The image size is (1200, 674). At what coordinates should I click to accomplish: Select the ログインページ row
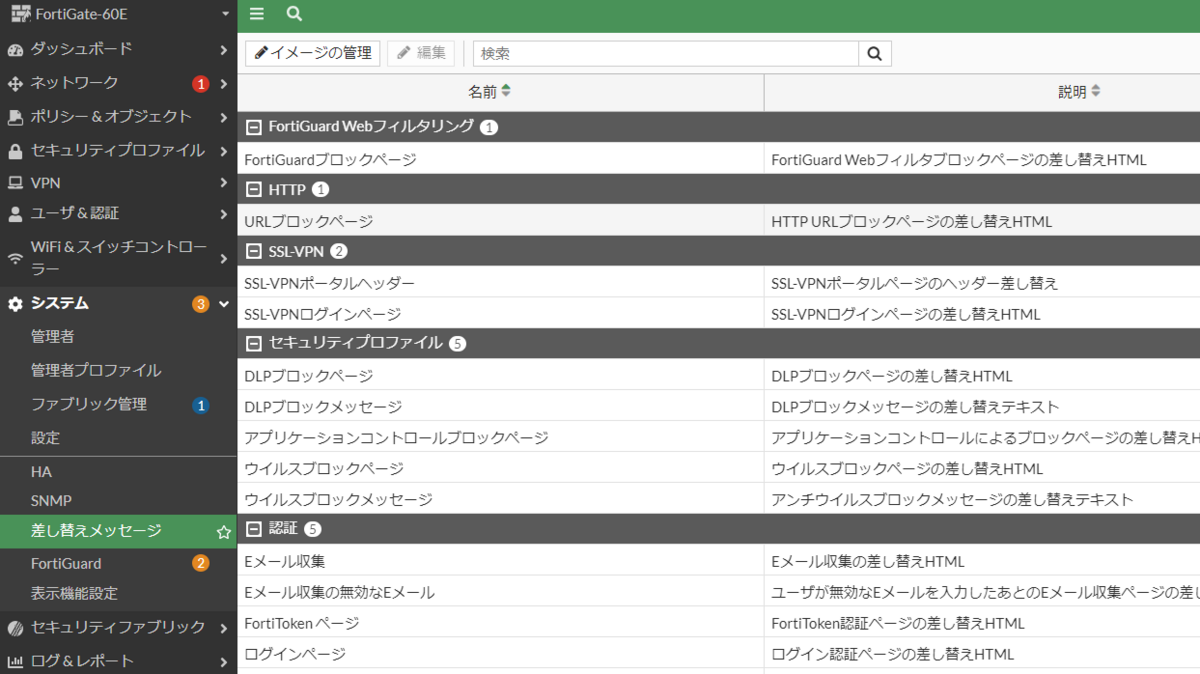pos(718,654)
